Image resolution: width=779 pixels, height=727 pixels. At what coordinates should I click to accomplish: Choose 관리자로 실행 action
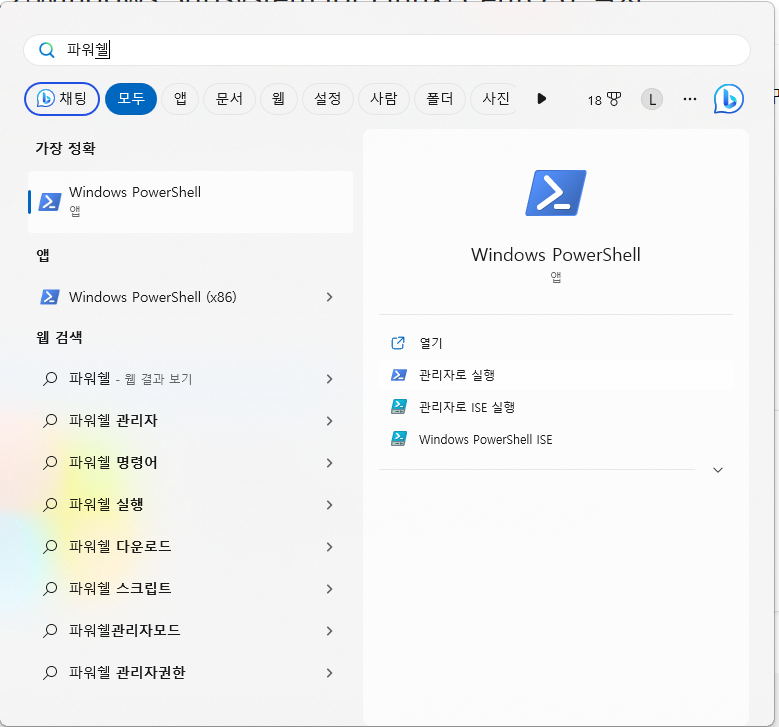pyautogui.click(x=555, y=375)
